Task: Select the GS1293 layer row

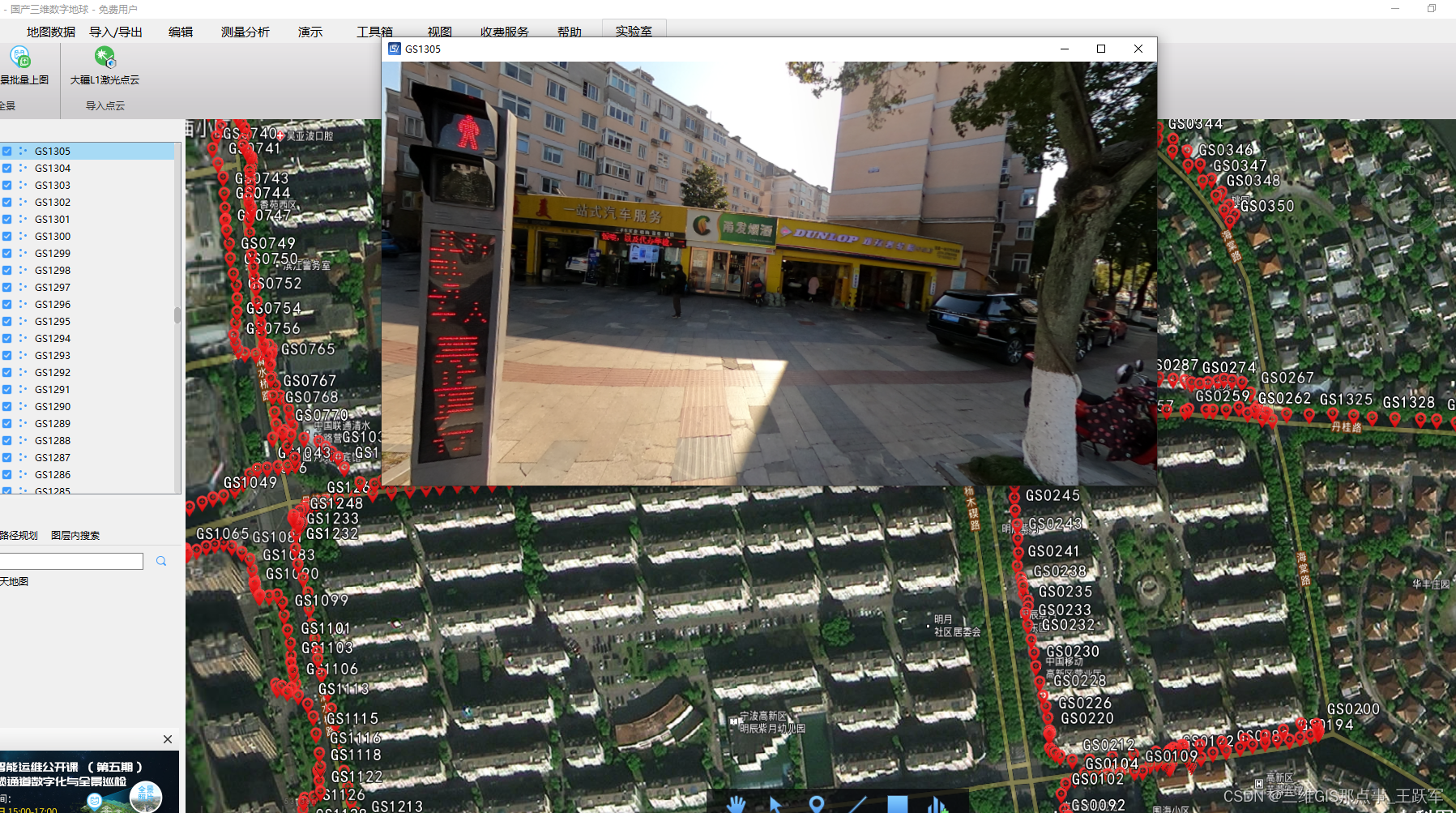Action: (88, 356)
